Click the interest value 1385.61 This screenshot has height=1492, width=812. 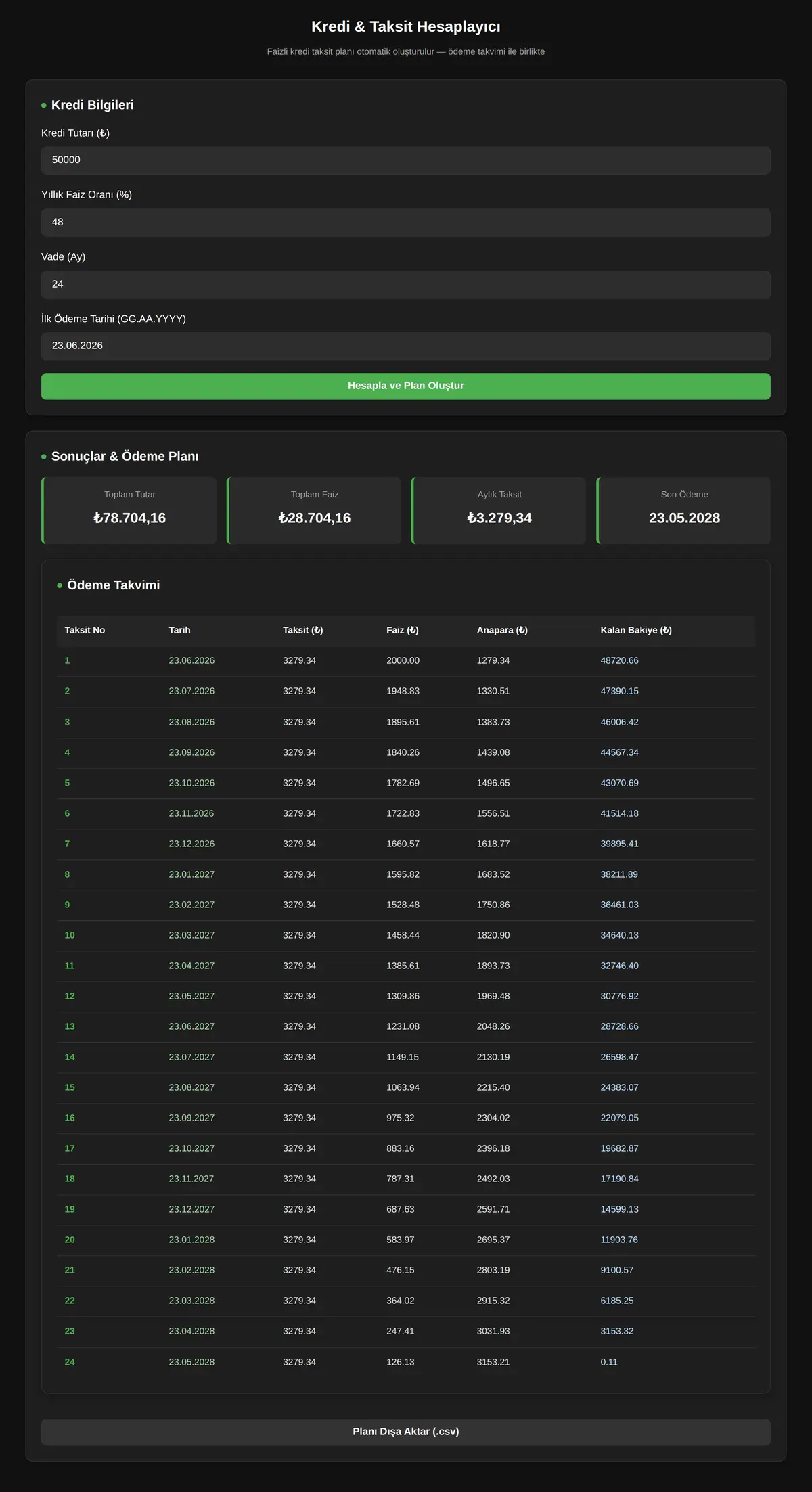pos(403,966)
